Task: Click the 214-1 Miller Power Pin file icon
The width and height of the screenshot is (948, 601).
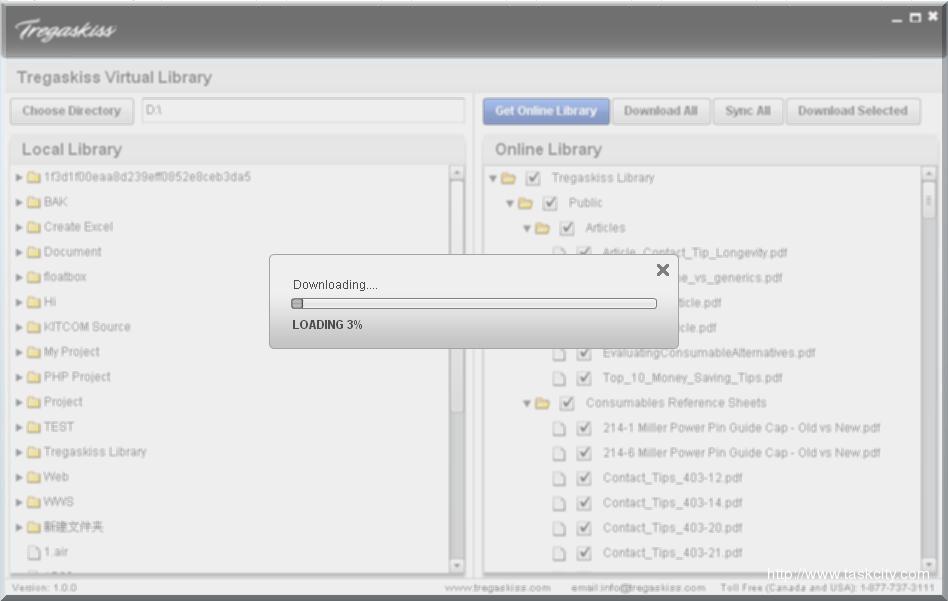Action: coord(559,429)
